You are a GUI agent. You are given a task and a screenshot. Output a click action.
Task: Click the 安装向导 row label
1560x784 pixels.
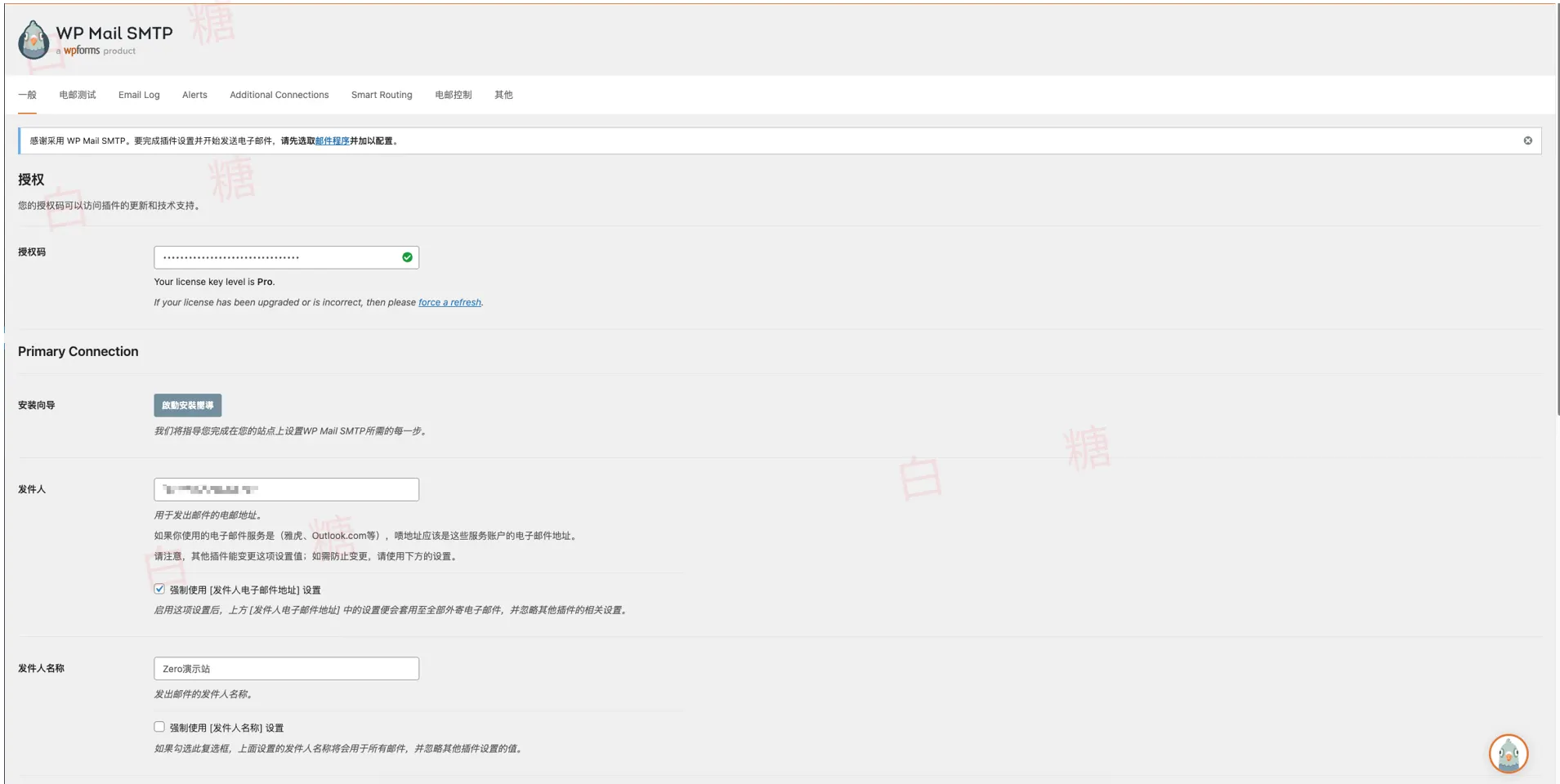coord(37,405)
